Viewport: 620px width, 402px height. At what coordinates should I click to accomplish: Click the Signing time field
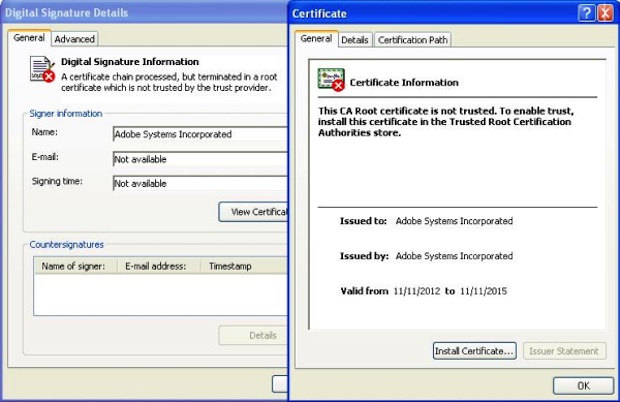[200, 184]
